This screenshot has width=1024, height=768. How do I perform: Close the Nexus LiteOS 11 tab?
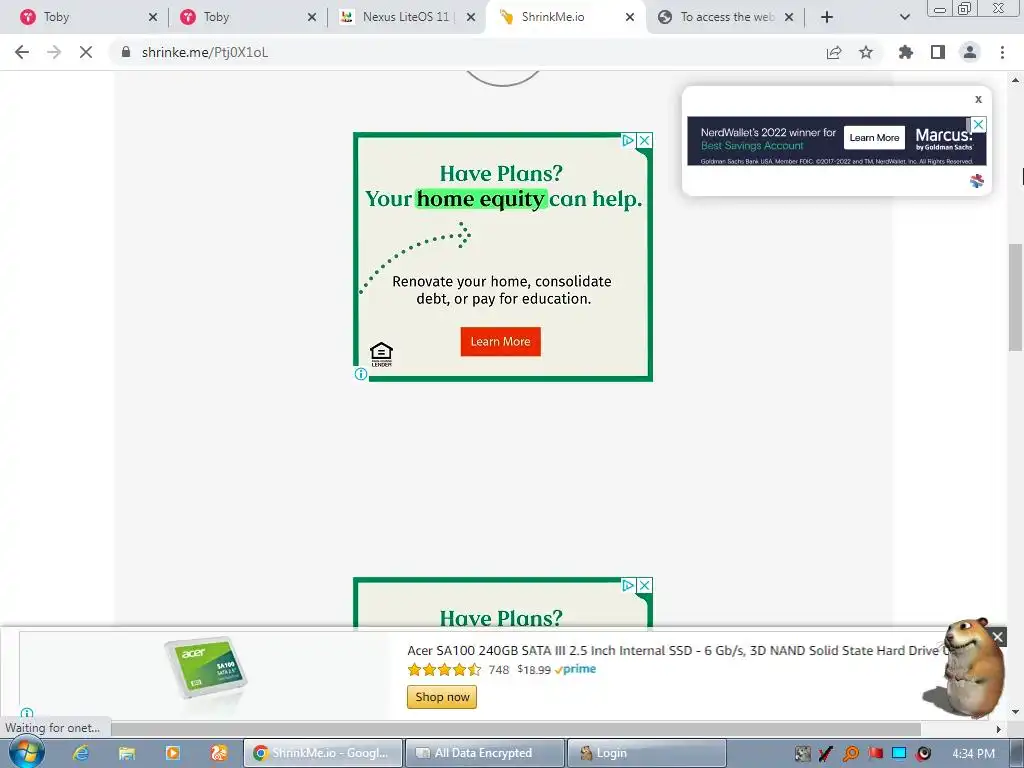click(x=471, y=18)
